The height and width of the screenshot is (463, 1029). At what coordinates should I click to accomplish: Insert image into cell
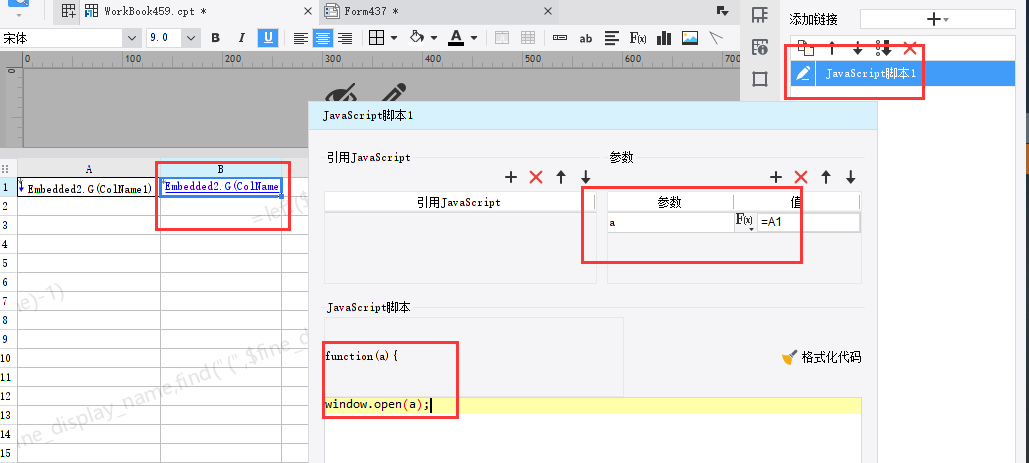(x=690, y=38)
